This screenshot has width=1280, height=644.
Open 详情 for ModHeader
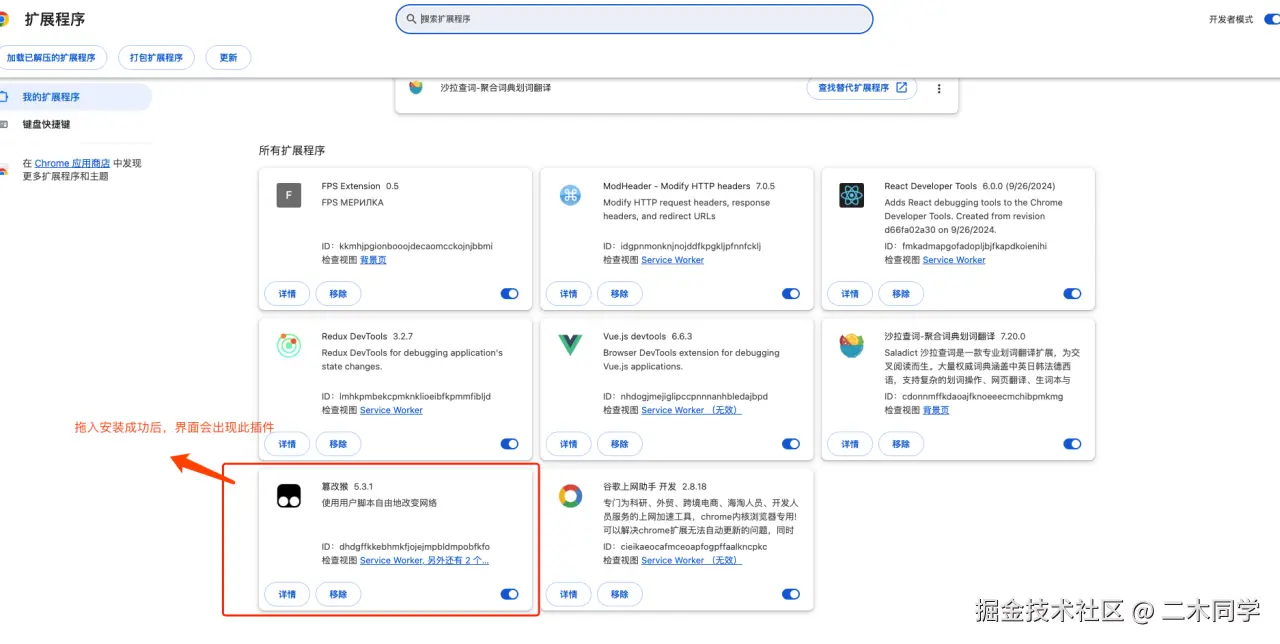click(568, 294)
